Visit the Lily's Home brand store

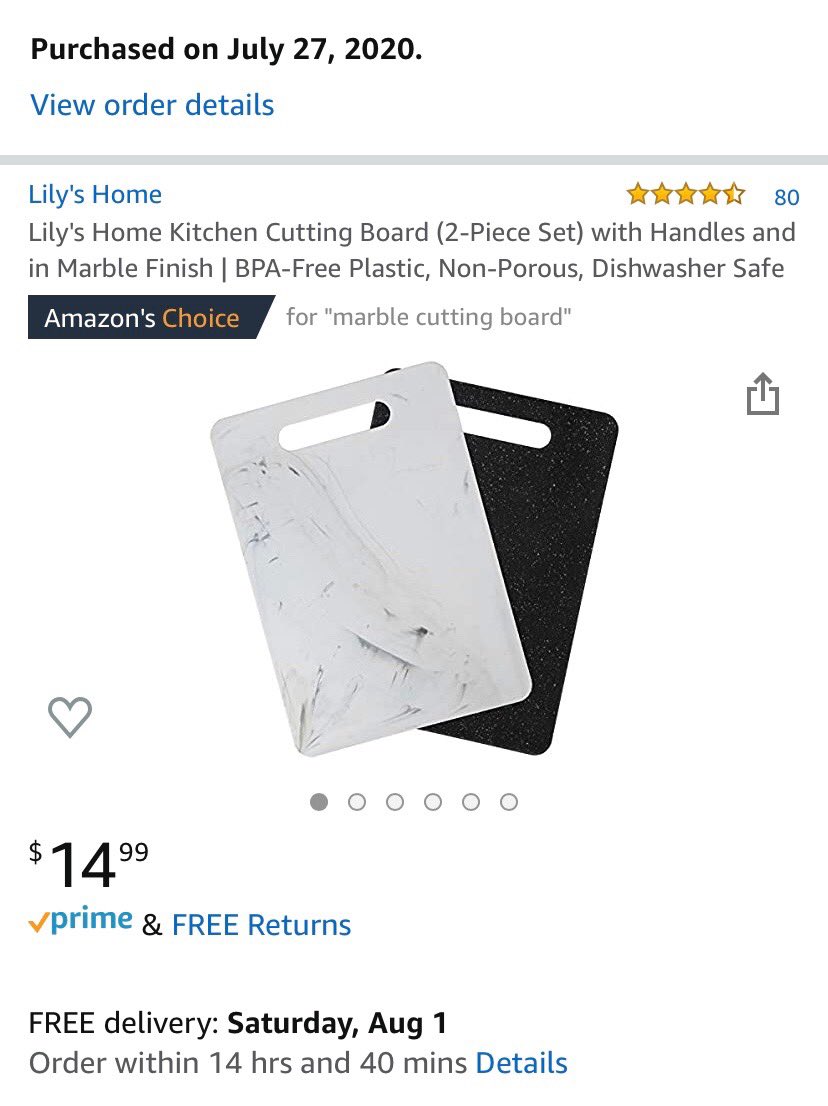tap(95, 194)
